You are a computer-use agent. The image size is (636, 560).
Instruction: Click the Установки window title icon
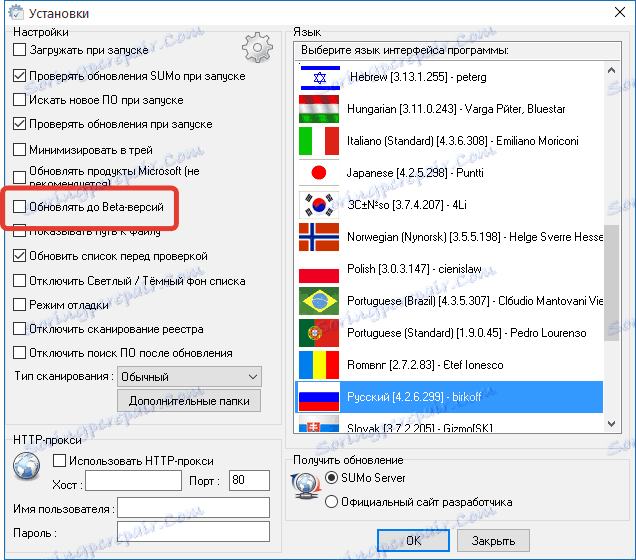(16, 13)
